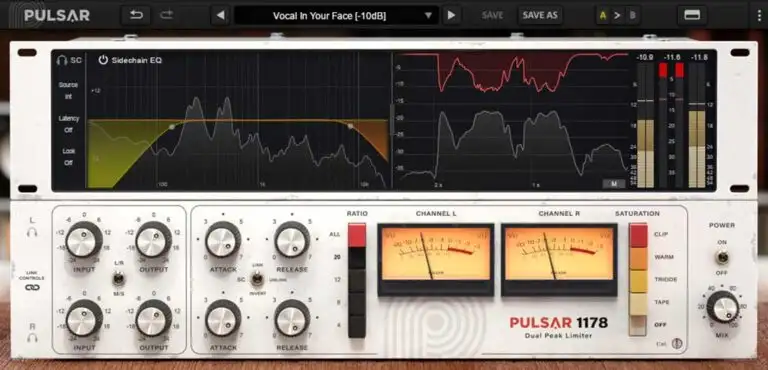Click the vertical divider handle between displays
Screen dimensions: 768x370
391,120
